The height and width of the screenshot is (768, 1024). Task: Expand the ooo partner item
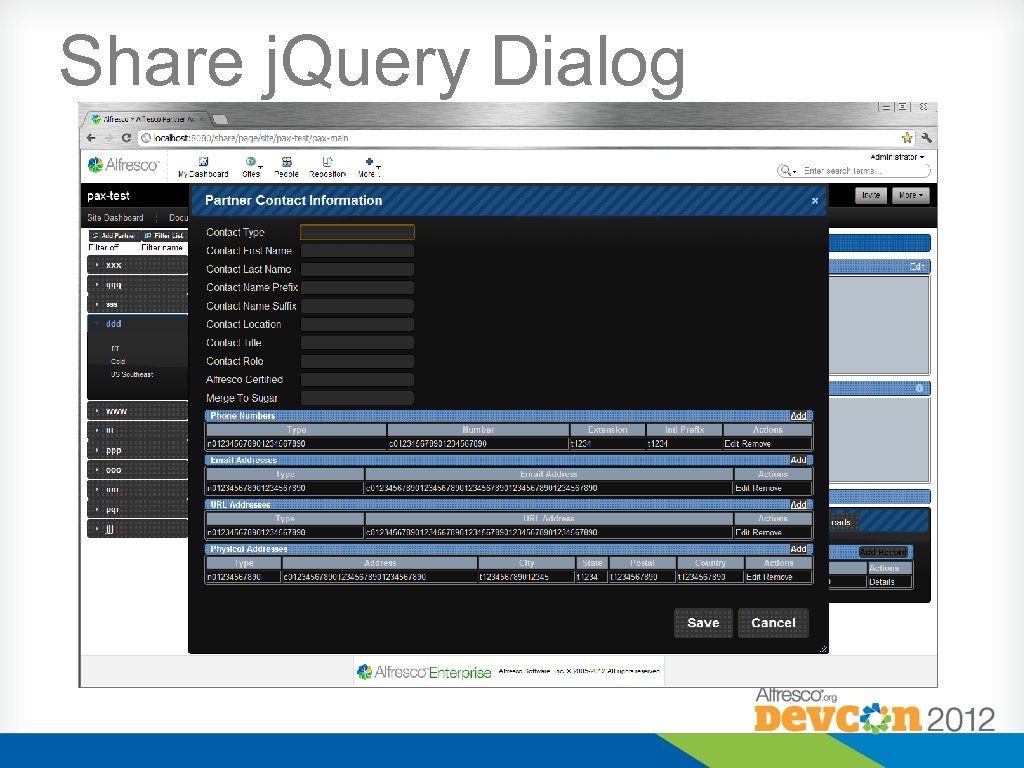137,470
